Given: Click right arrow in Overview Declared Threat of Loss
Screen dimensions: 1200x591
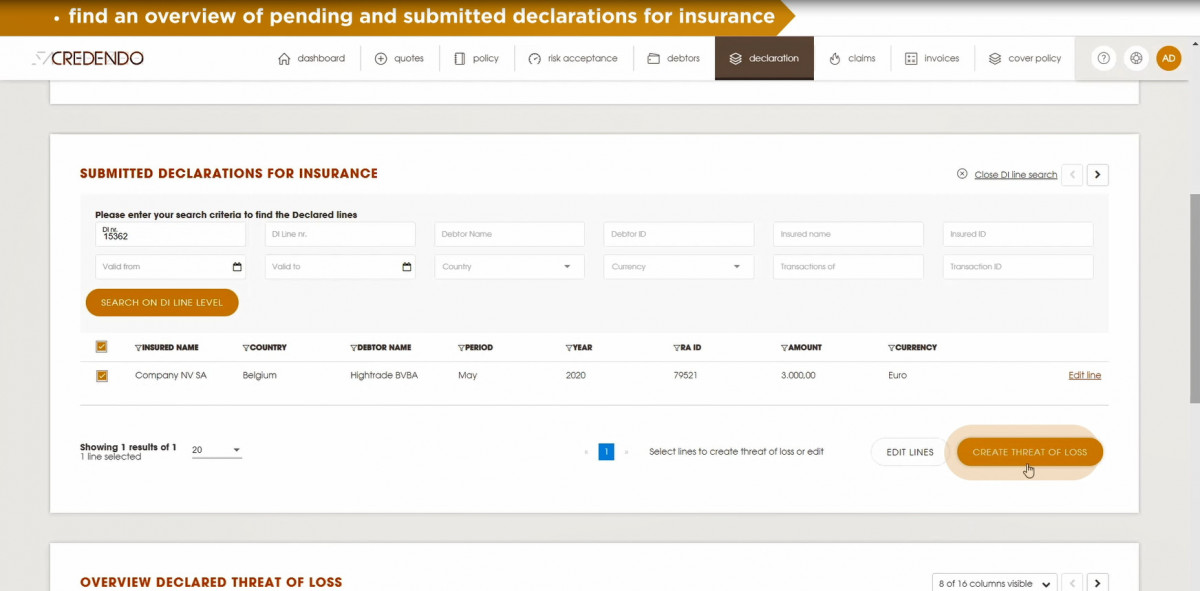Looking at the screenshot, I should pyautogui.click(x=1098, y=583).
